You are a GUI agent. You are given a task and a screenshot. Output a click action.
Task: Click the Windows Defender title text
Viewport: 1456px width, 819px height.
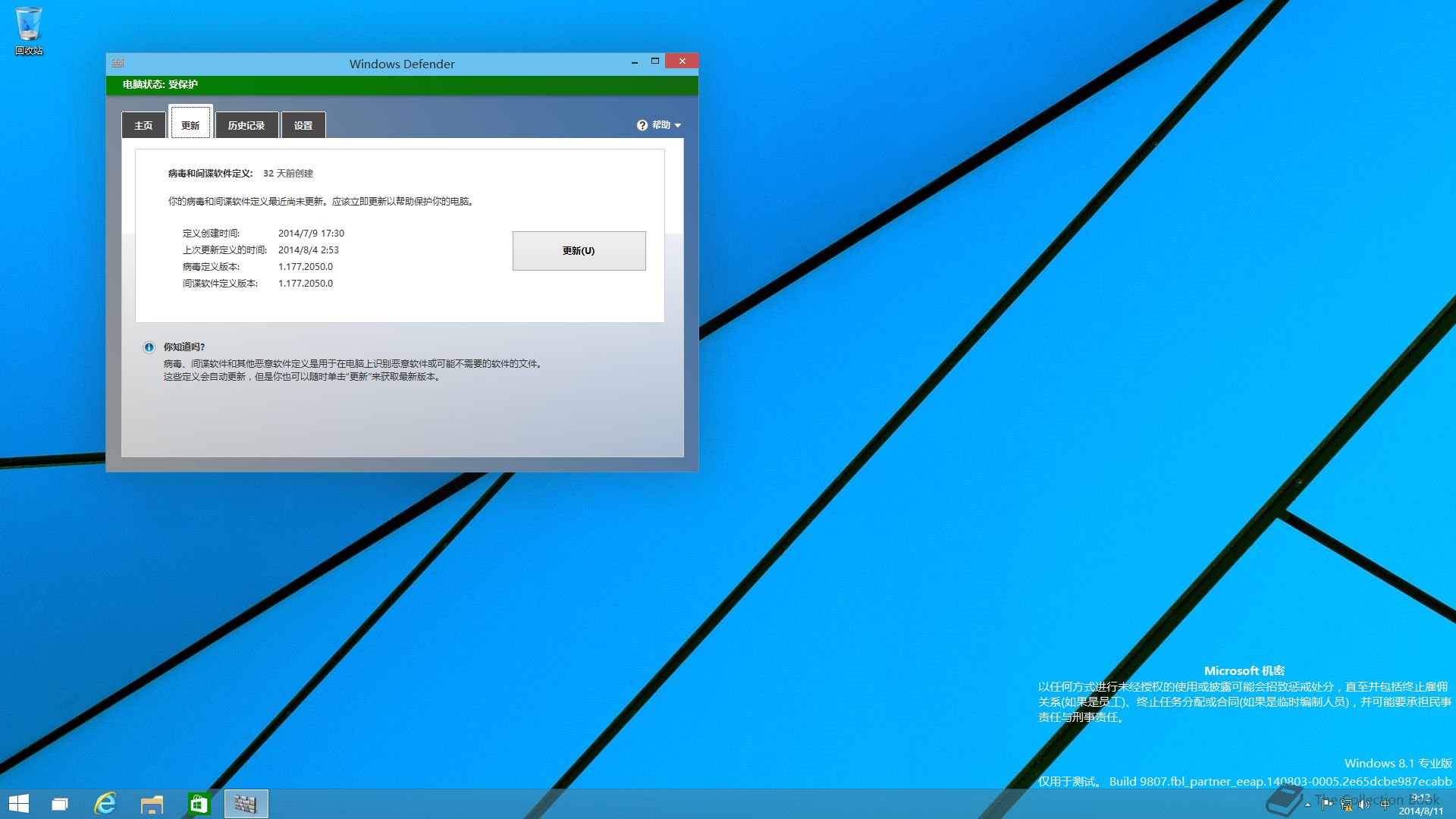402,64
